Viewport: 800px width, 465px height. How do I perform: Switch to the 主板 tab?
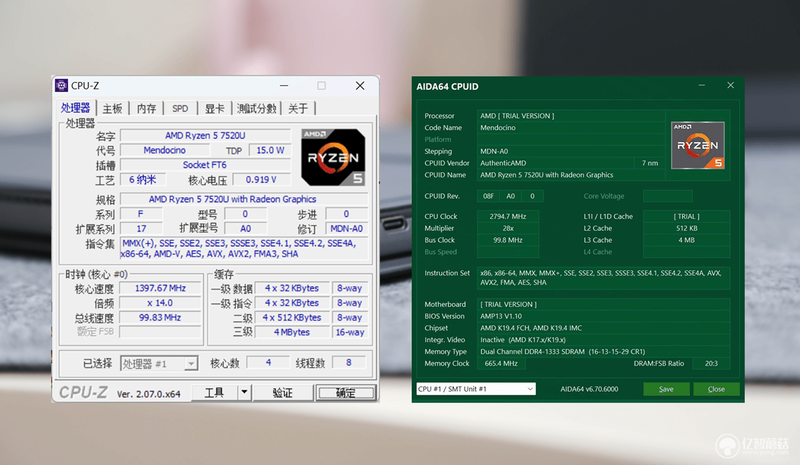click(x=112, y=109)
